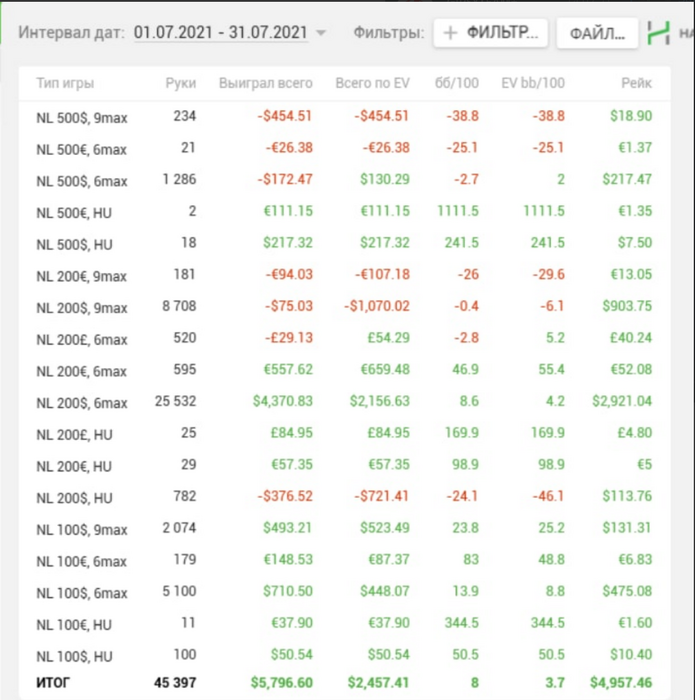
Task: Click the ФАЙЛ button
Action: 597,33
